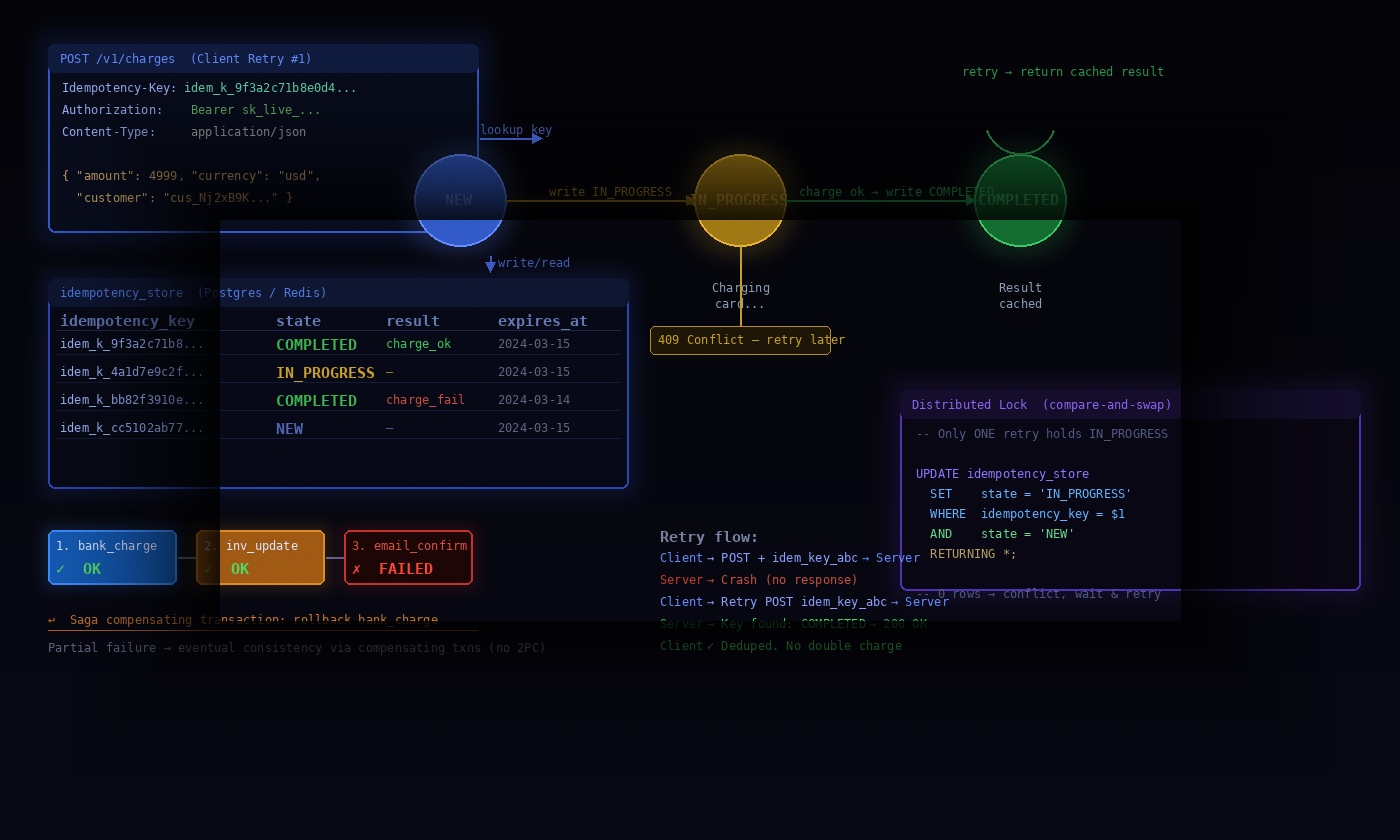This screenshot has width=1400, height=840.
Task: Click the application/json content type value
Action: [x=248, y=132]
